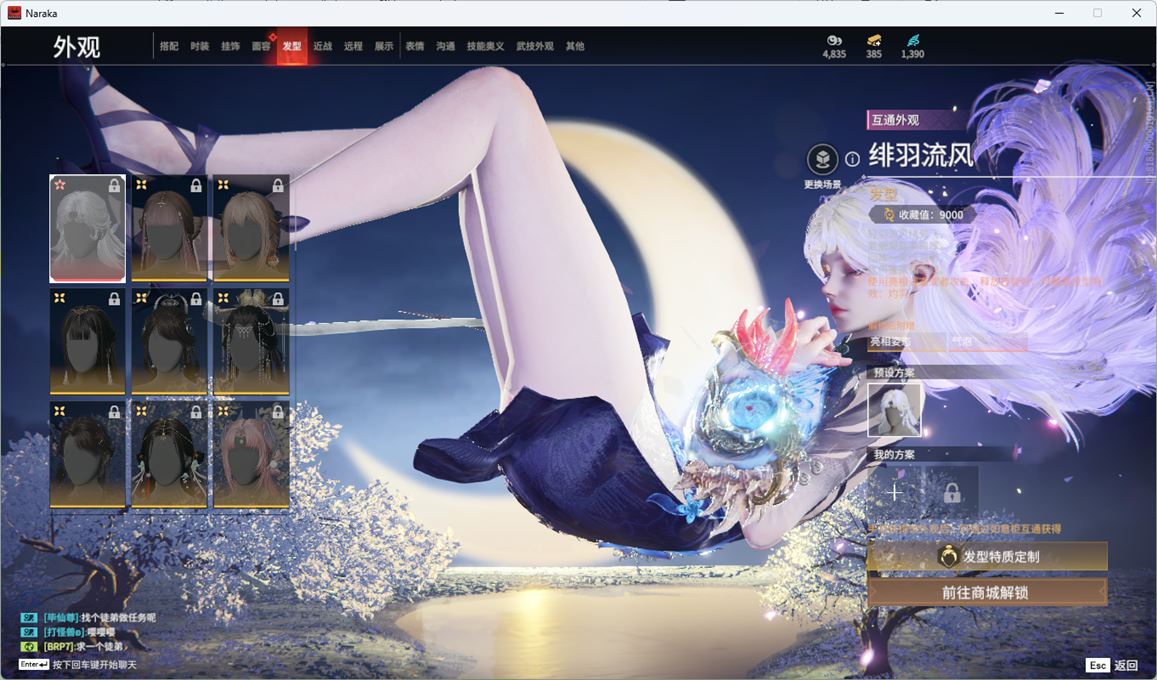Click the Naraka app icon in title bar
Screen dimensions: 1157x680
(x=14, y=13)
